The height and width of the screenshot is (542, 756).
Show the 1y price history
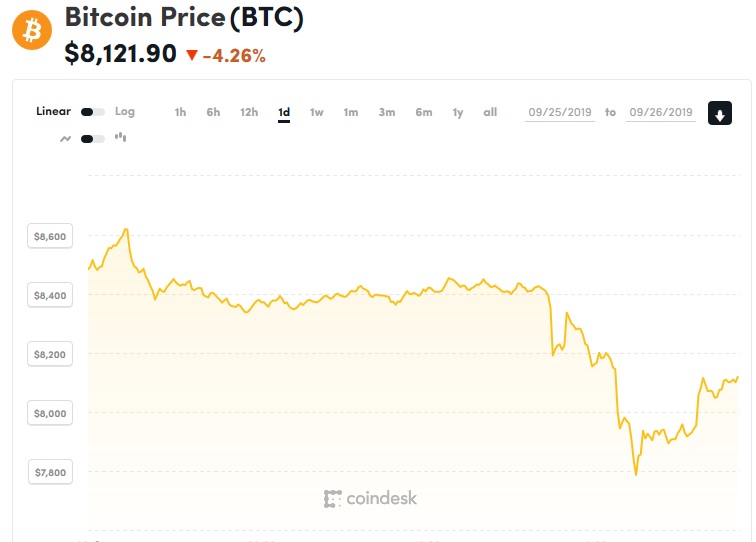pos(458,112)
